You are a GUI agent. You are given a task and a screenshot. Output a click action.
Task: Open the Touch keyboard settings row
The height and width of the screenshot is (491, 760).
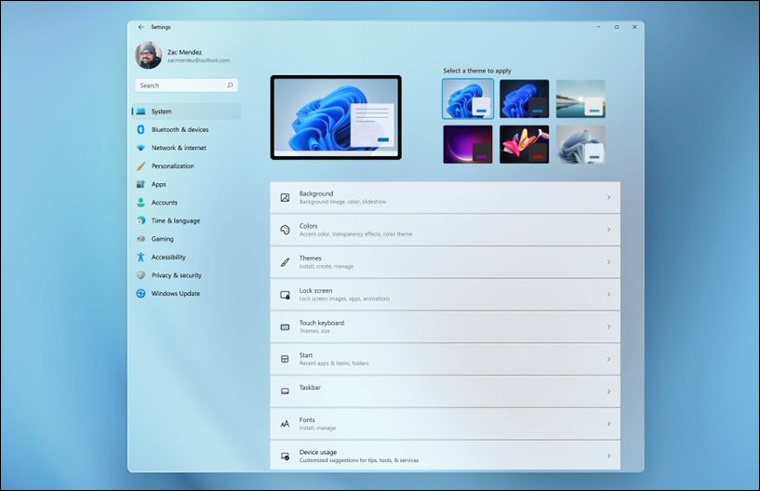[x=445, y=327]
